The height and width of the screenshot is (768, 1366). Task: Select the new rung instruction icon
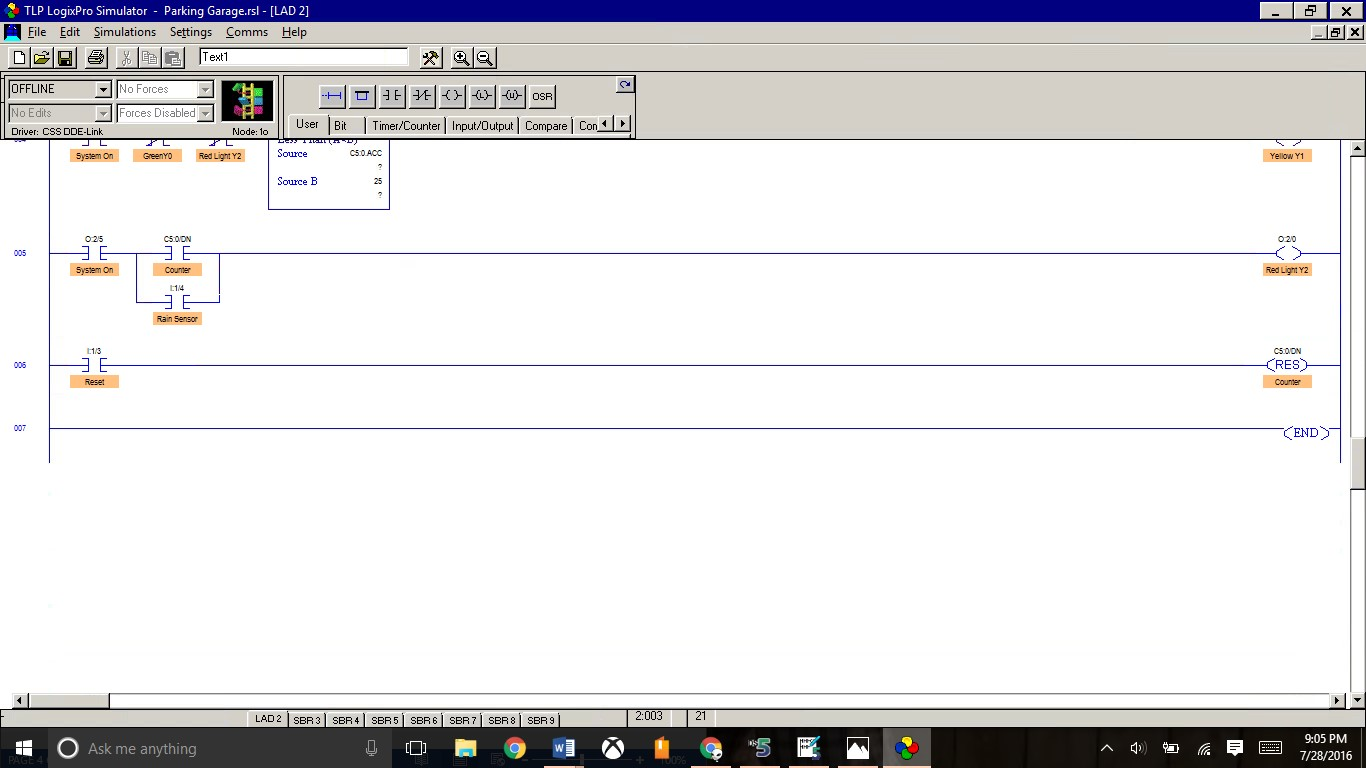(332, 96)
